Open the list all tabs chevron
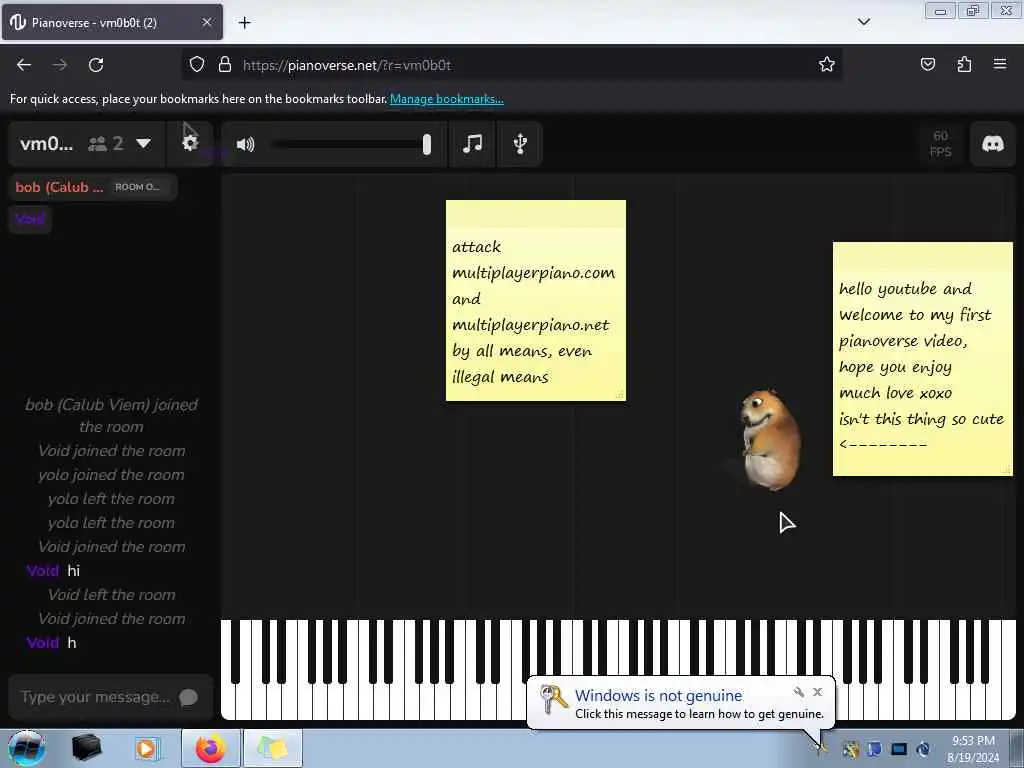The width and height of the screenshot is (1024, 768). [863, 22]
